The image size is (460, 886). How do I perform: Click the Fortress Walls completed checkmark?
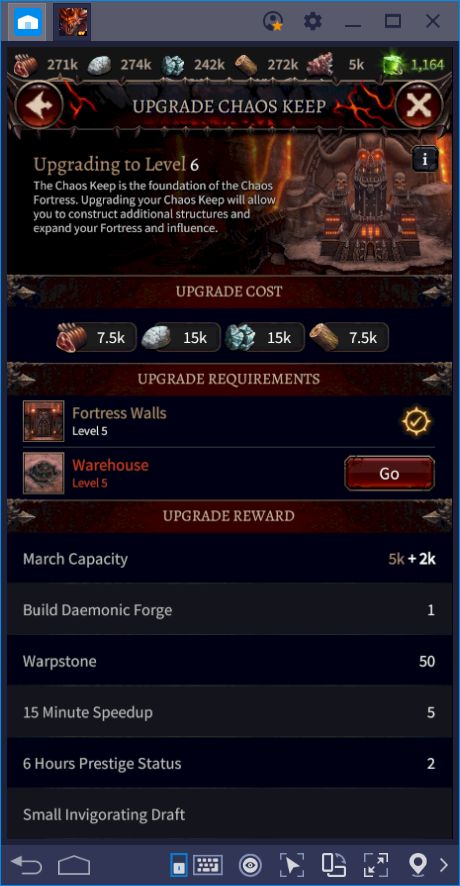pyautogui.click(x=416, y=421)
